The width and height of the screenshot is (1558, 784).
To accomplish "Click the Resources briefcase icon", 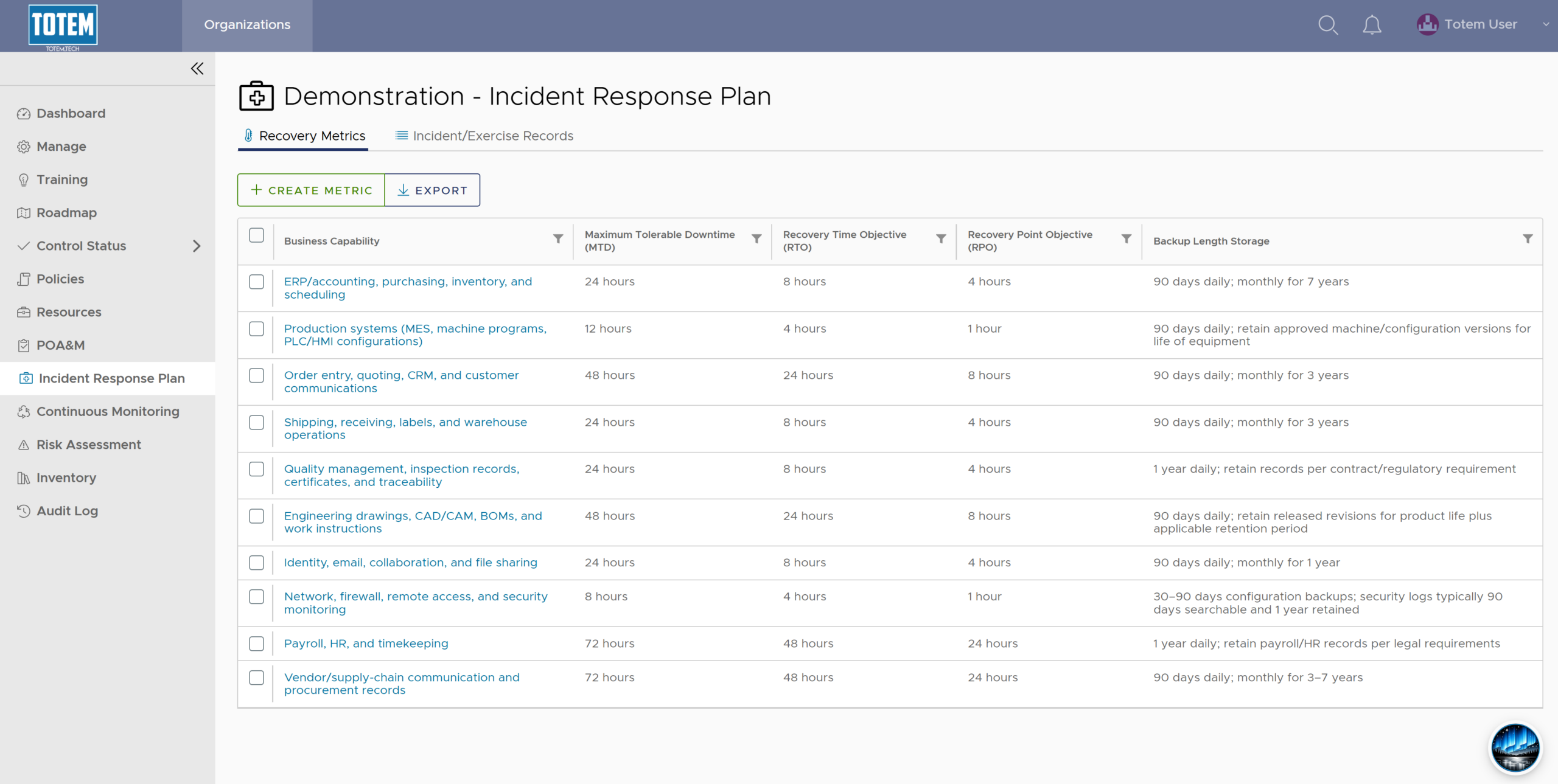I will pyautogui.click(x=24, y=312).
